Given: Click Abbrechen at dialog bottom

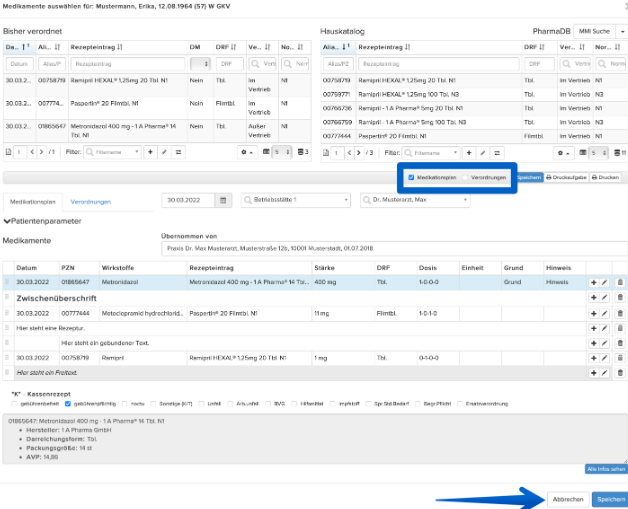Looking at the screenshot, I should tap(568, 499).
